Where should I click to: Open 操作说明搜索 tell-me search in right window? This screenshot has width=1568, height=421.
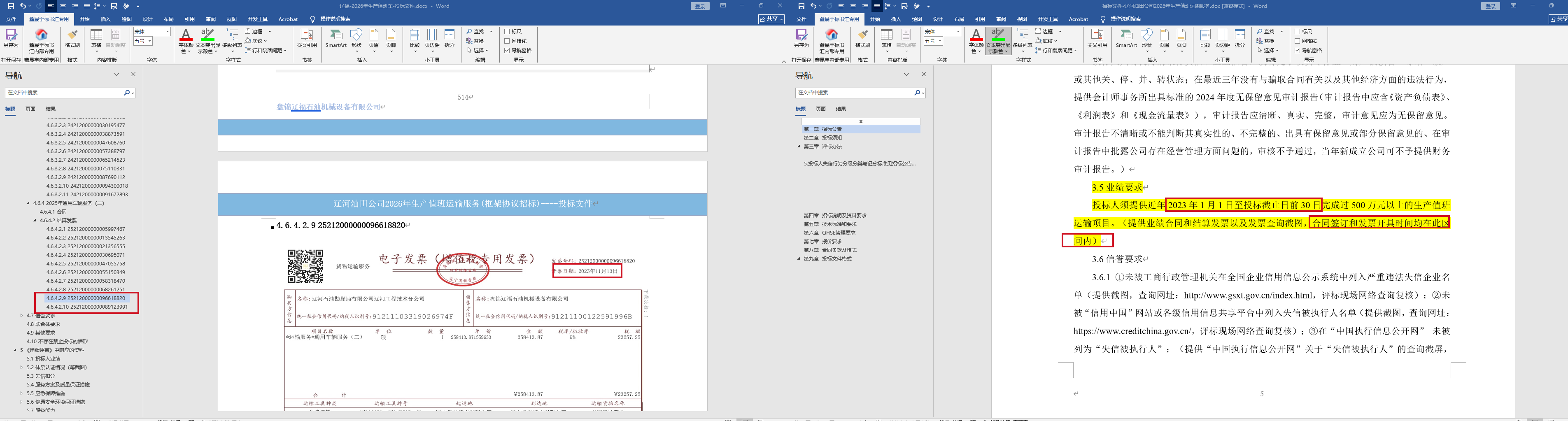coord(1125,19)
